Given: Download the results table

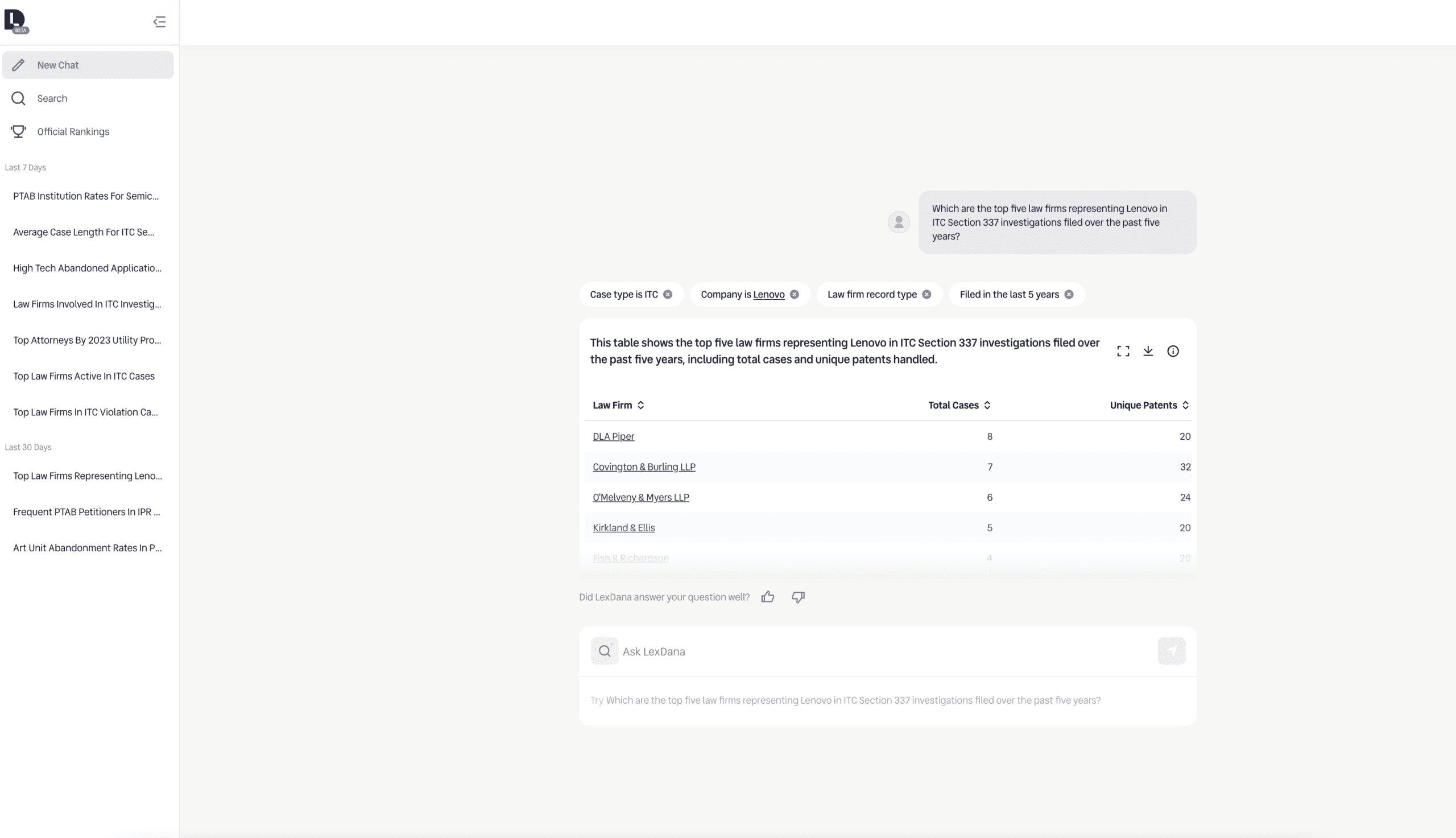Looking at the screenshot, I should coord(1148,351).
